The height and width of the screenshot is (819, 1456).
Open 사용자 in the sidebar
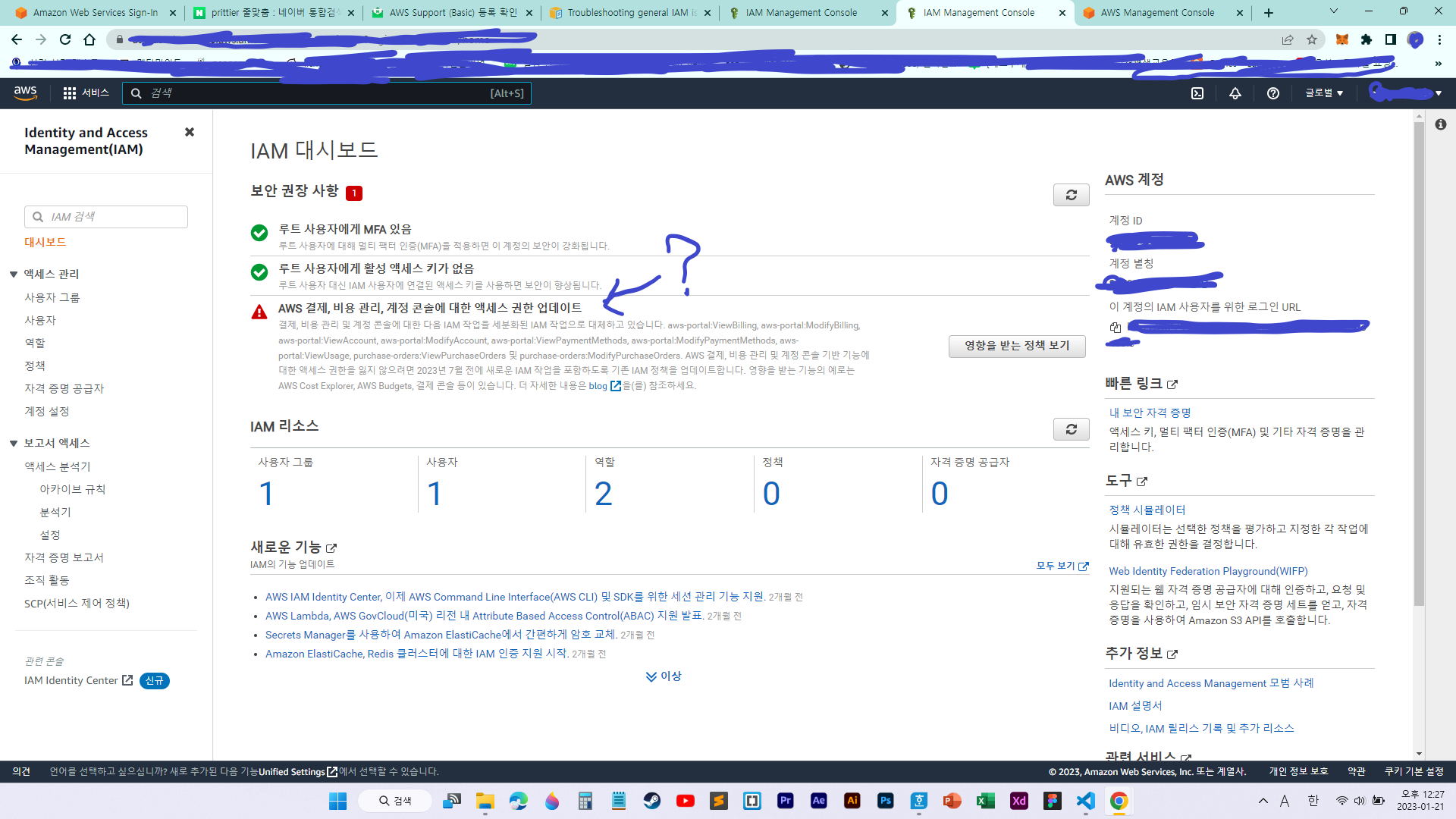point(40,320)
